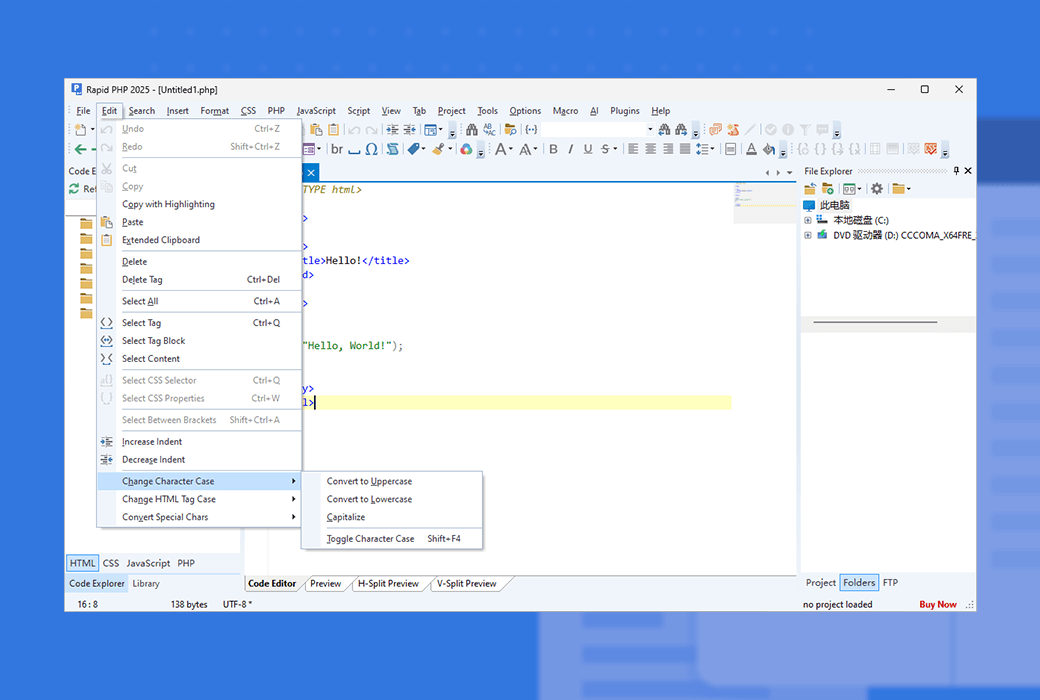Click the background fill color icon
This screenshot has width=1040, height=700.
pyautogui.click(x=768, y=149)
